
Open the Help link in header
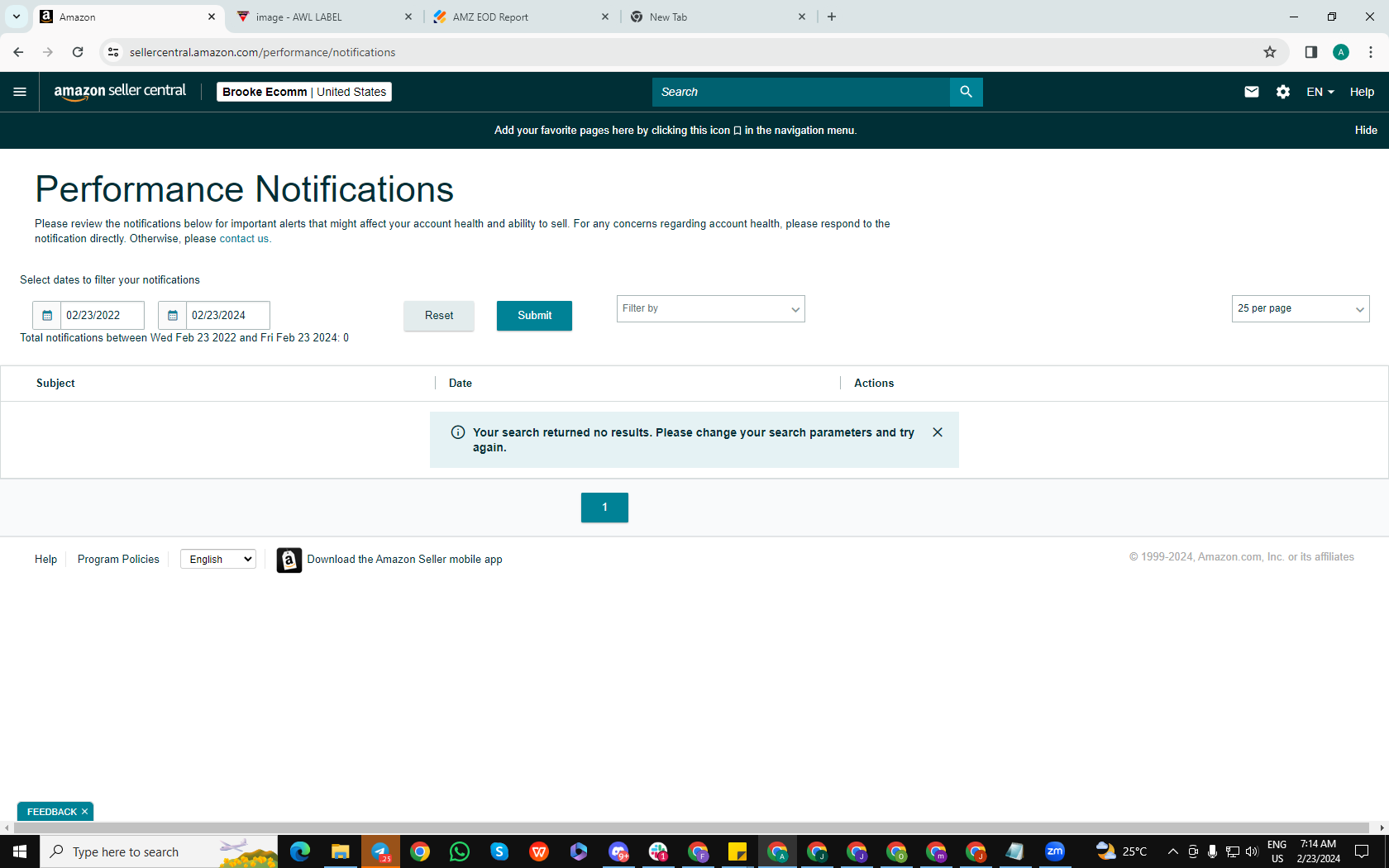pos(1362,92)
